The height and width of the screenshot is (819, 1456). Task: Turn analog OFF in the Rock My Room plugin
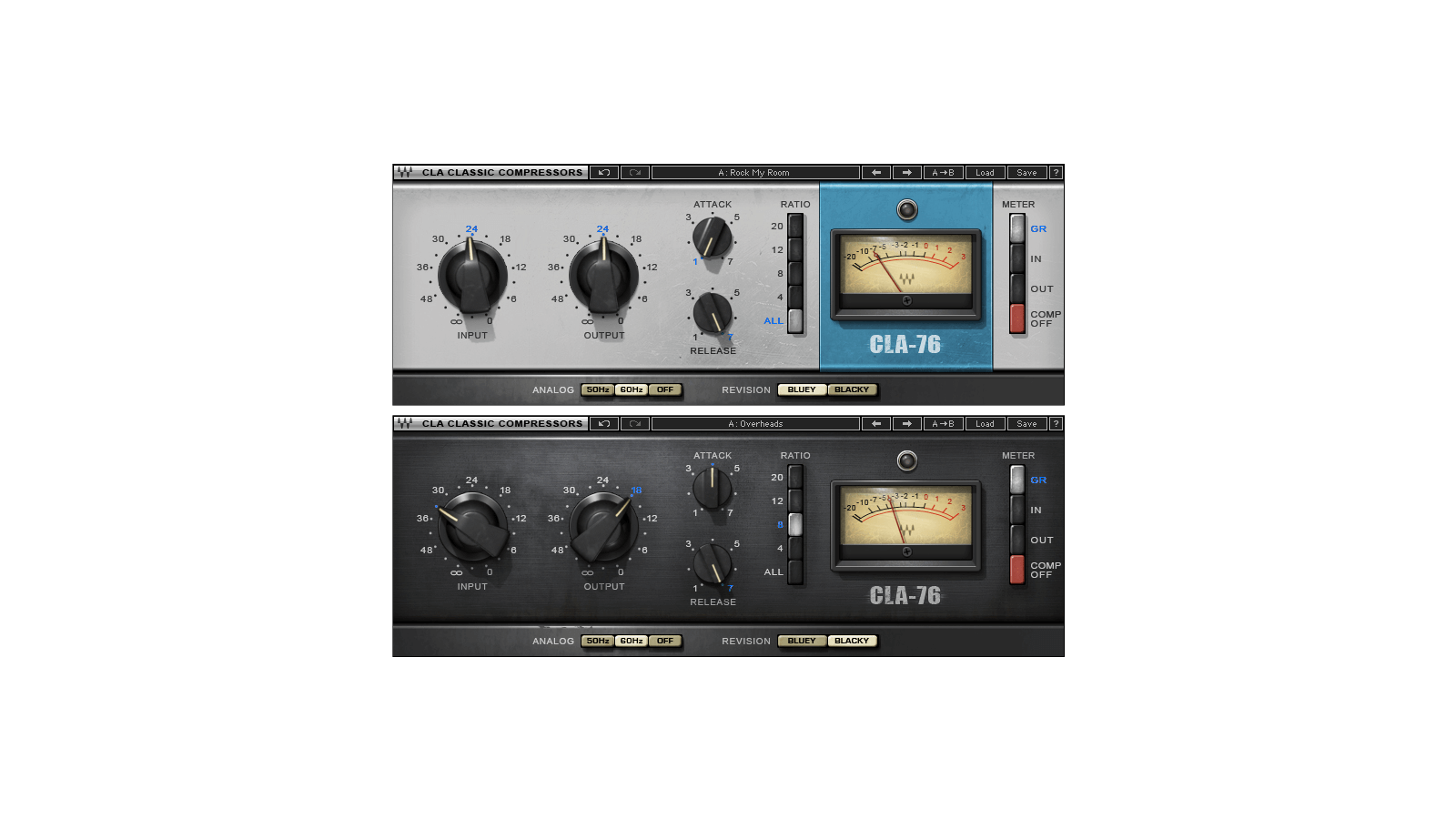(665, 389)
